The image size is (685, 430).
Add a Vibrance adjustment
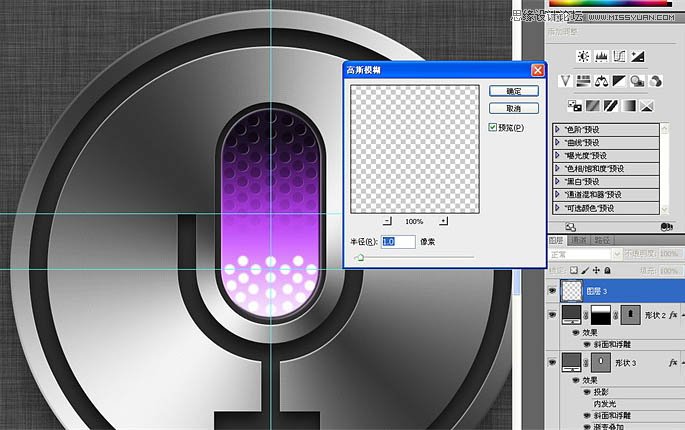click(565, 81)
